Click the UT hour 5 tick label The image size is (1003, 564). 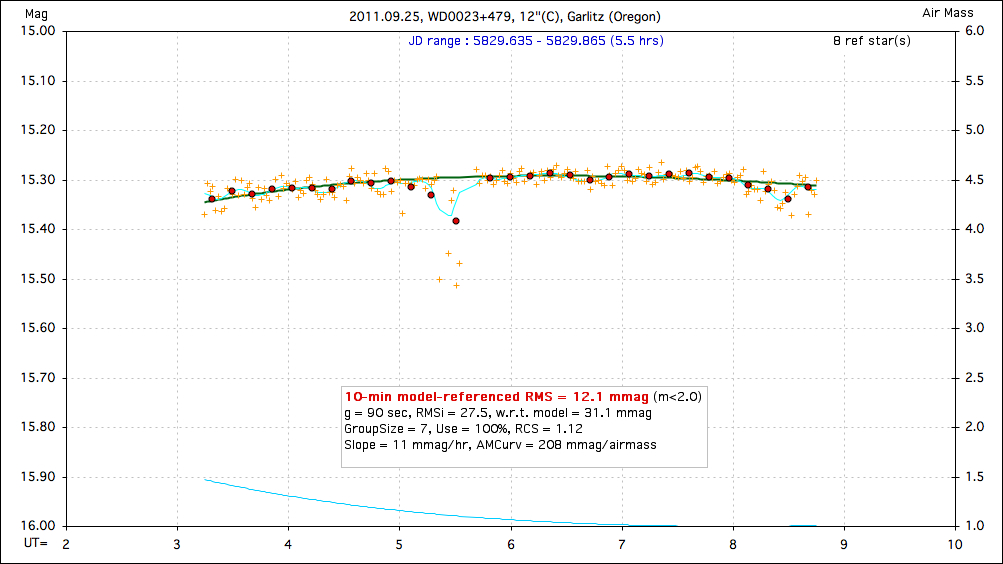tap(399, 545)
